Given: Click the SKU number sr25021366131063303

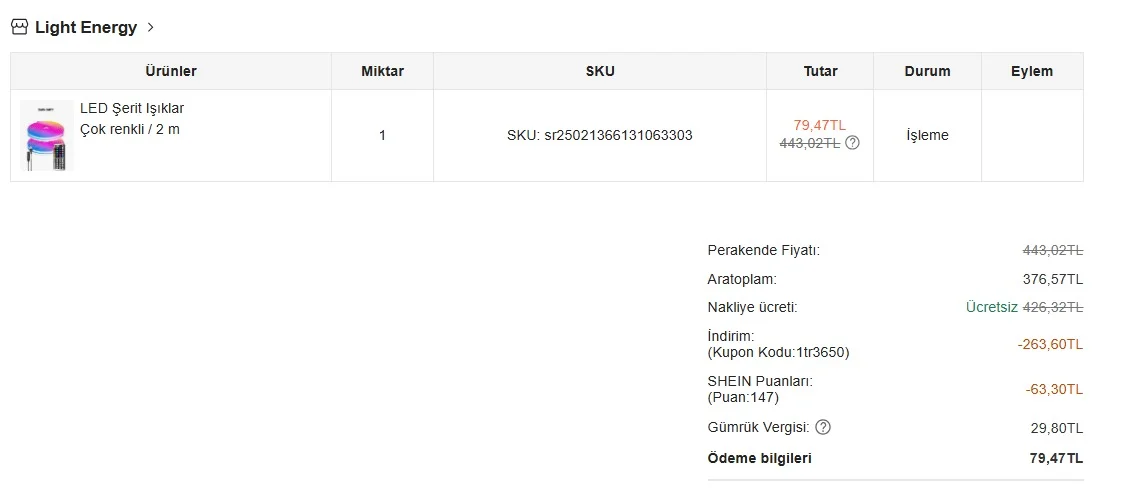Looking at the screenshot, I should [599, 135].
